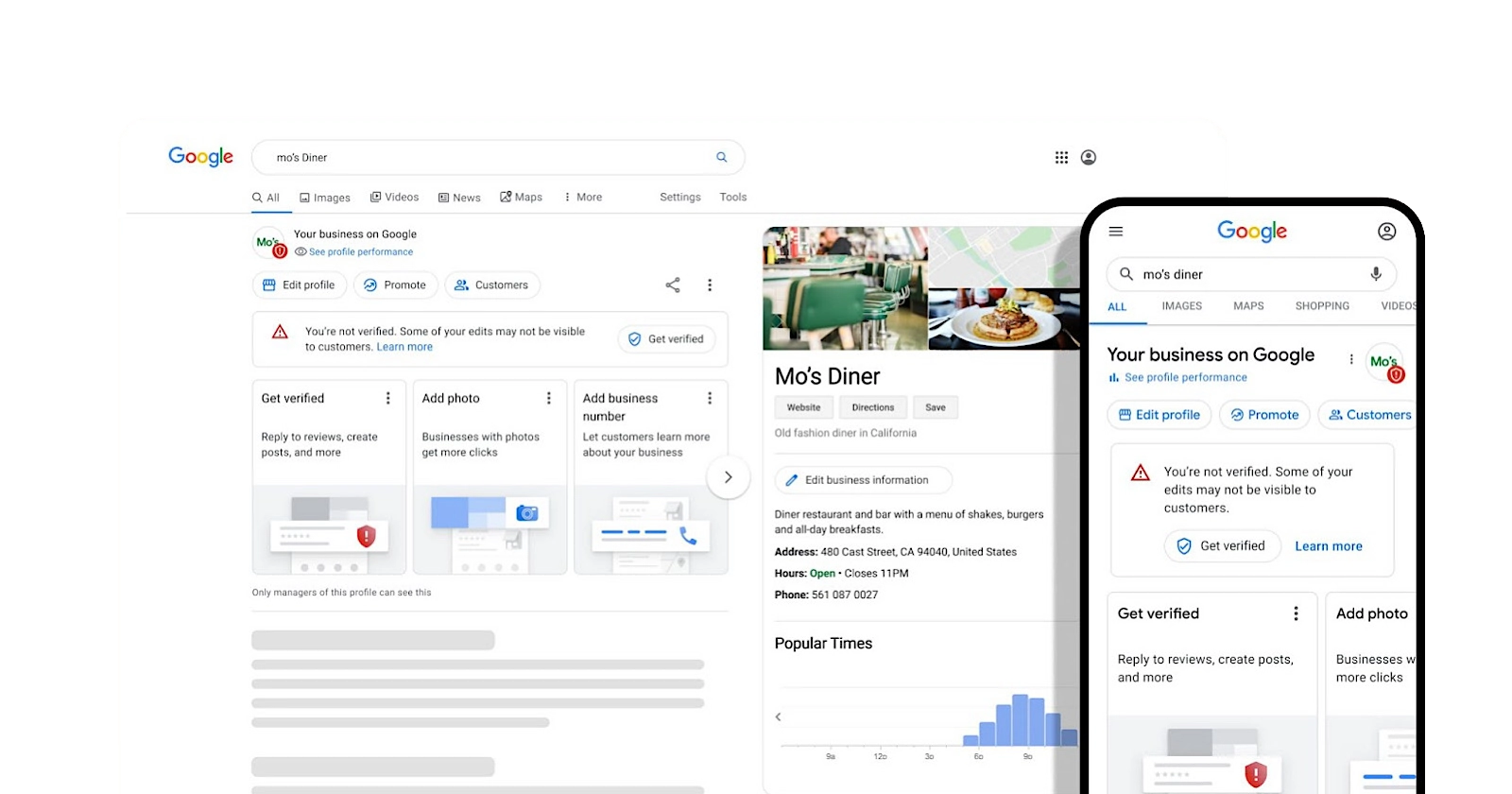The width and height of the screenshot is (1512, 794).
Task: Click the desktop Get verified button
Action: [x=667, y=339]
